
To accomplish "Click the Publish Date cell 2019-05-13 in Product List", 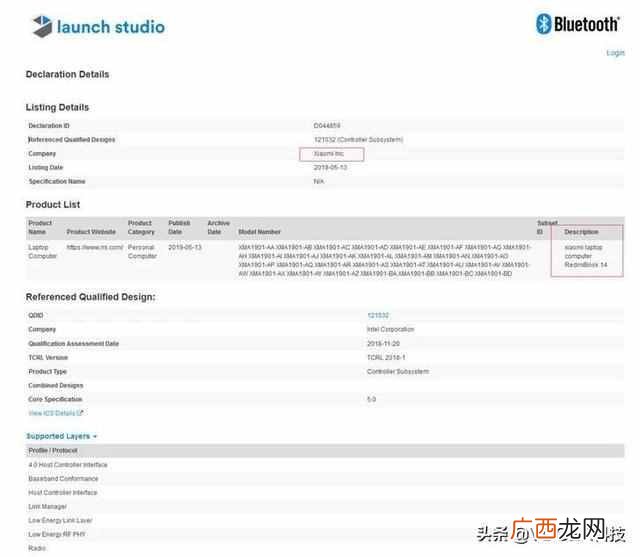I will click(x=185, y=247).
